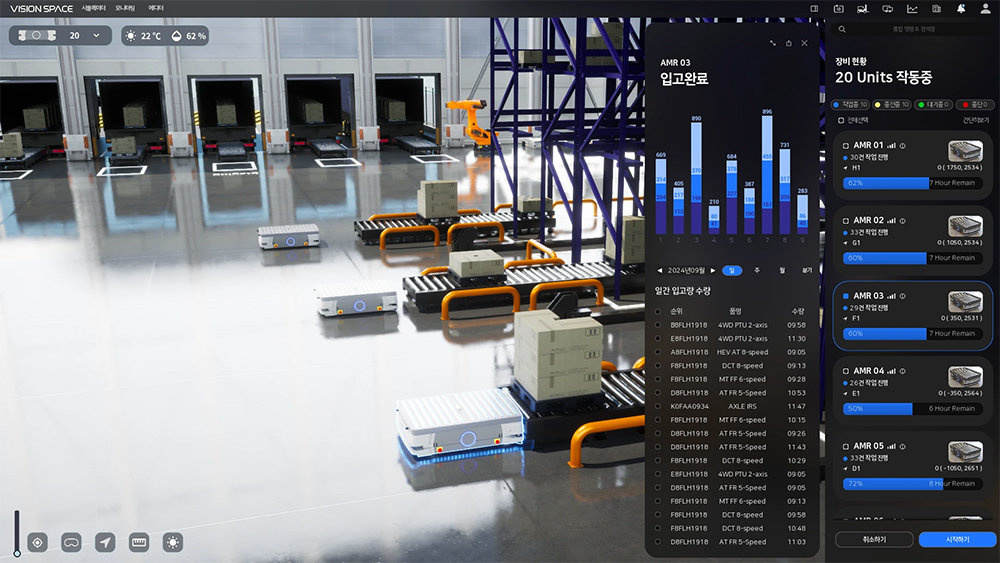Click the target recenter view icon
The image size is (1000, 563).
tap(38, 542)
